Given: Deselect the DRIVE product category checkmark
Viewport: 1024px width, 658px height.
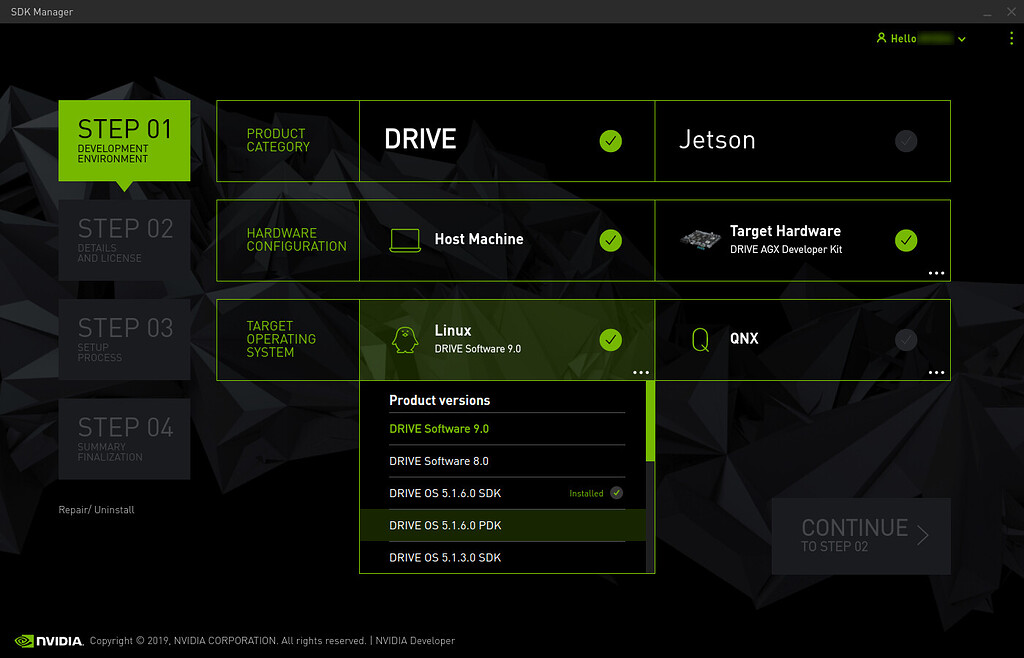Looking at the screenshot, I should click(610, 141).
